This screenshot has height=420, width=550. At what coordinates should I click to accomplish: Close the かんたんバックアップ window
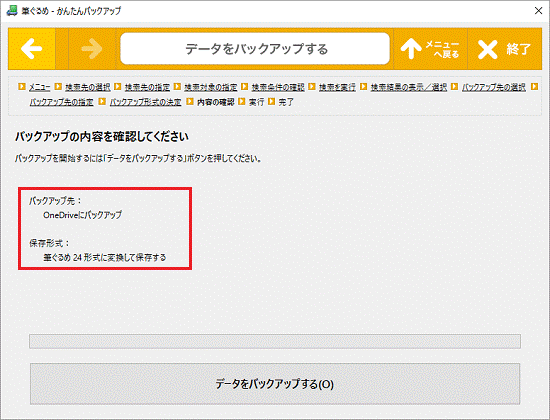[538, 11]
